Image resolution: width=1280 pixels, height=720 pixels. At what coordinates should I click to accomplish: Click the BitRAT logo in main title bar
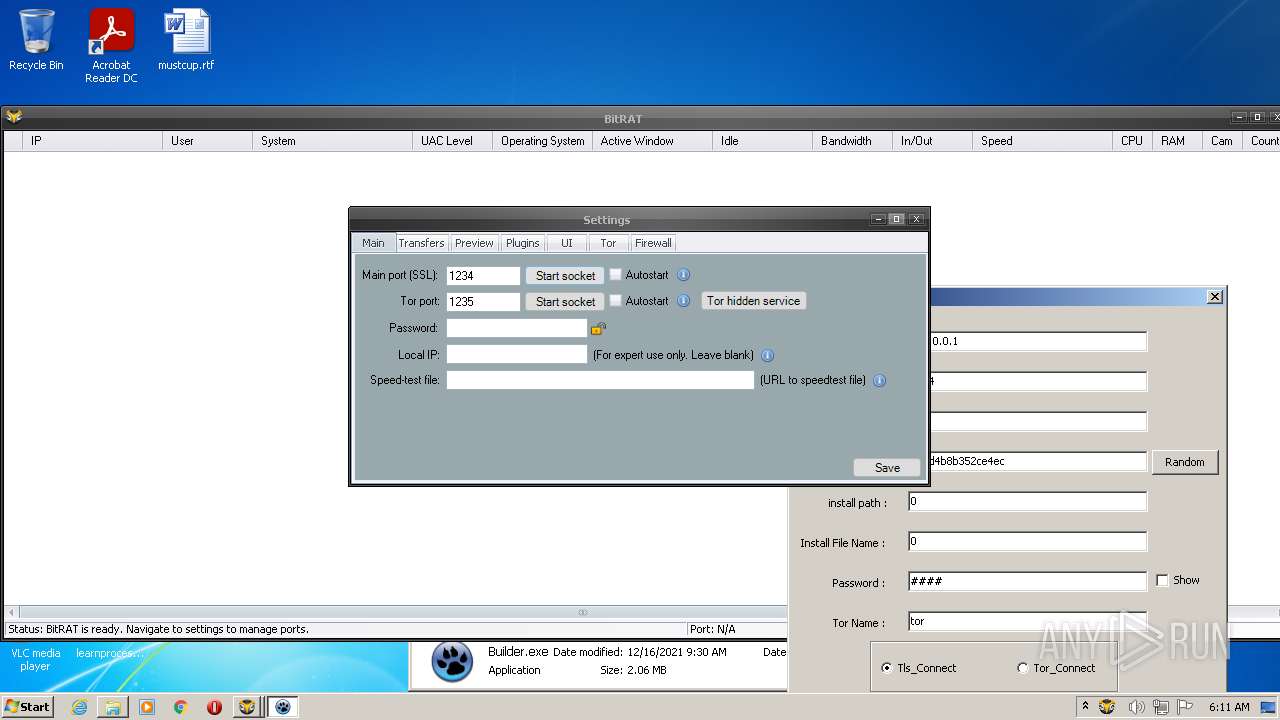tap(14, 117)
